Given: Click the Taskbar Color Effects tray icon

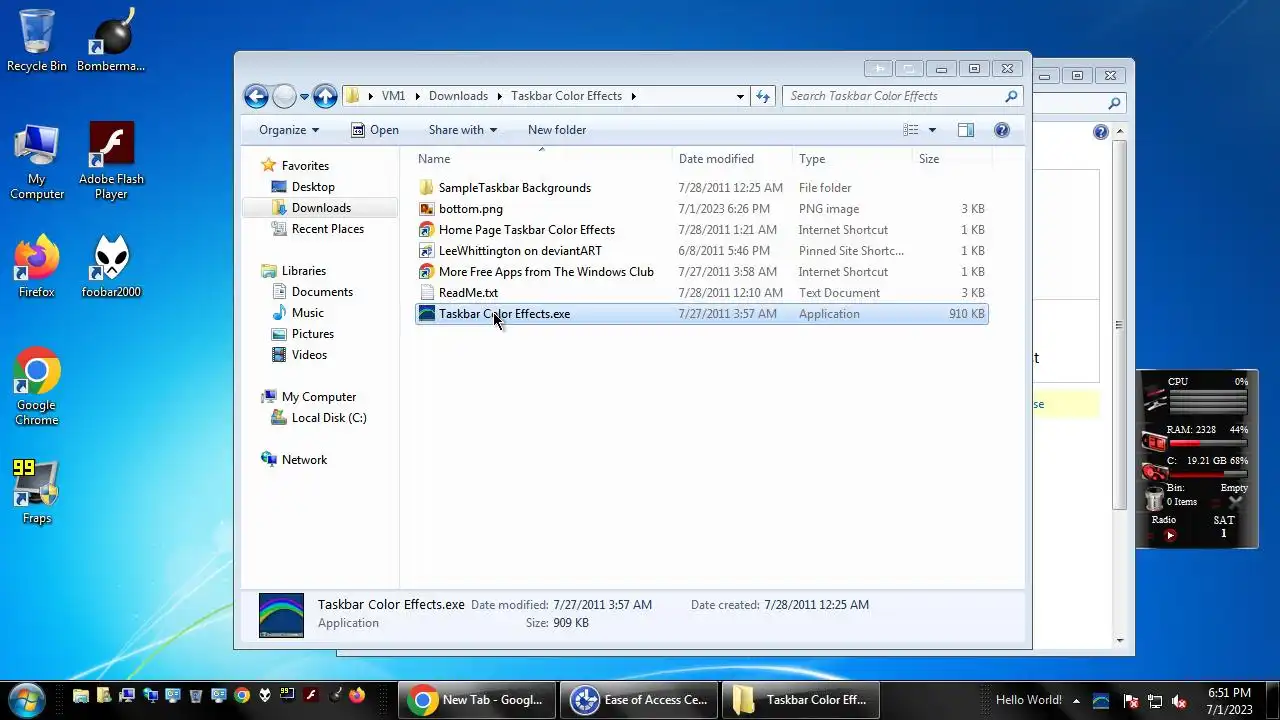Looking at the screenshot, I should tap(1101, 701).
